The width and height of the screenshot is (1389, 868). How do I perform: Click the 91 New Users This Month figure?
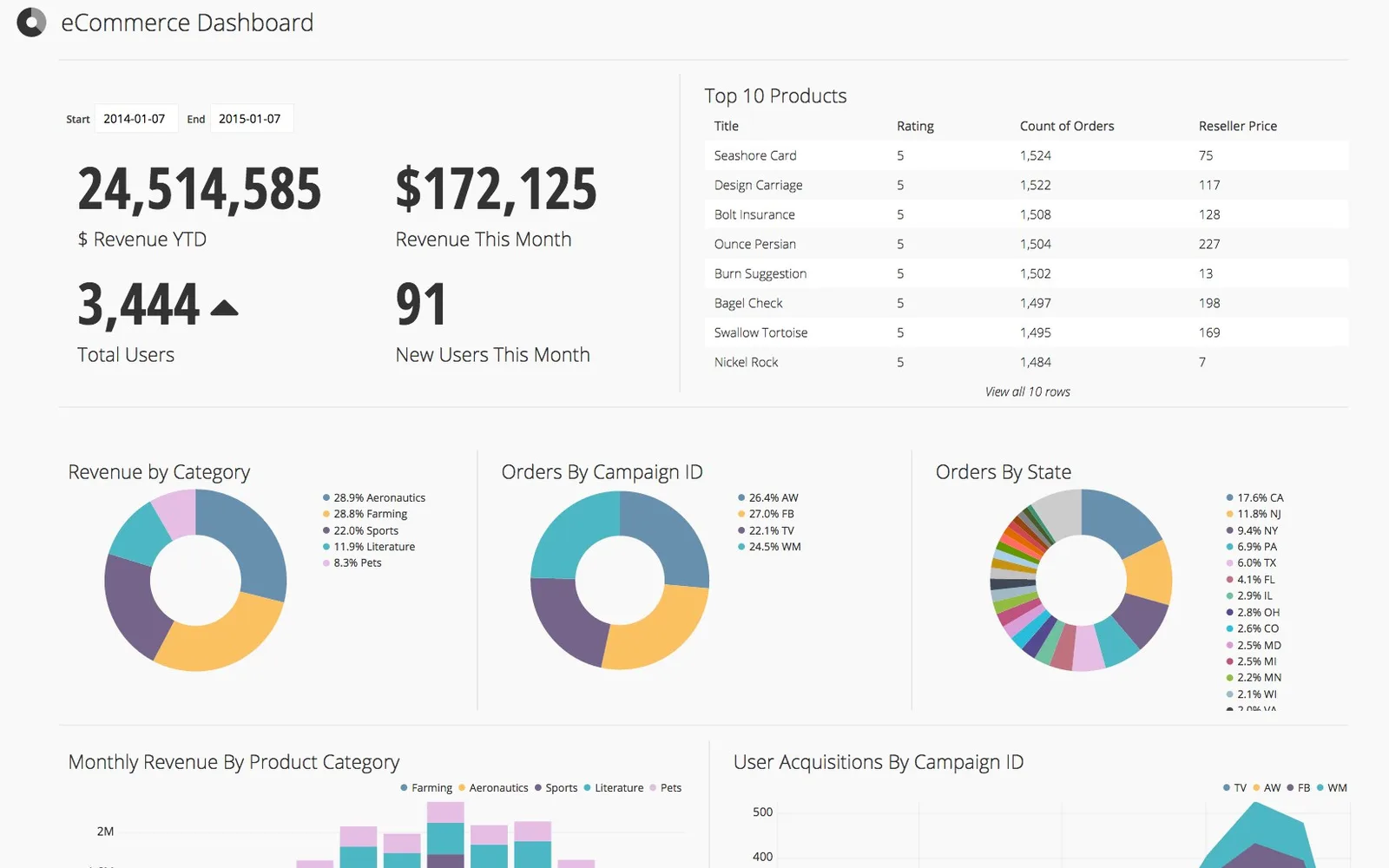(421, 305)
